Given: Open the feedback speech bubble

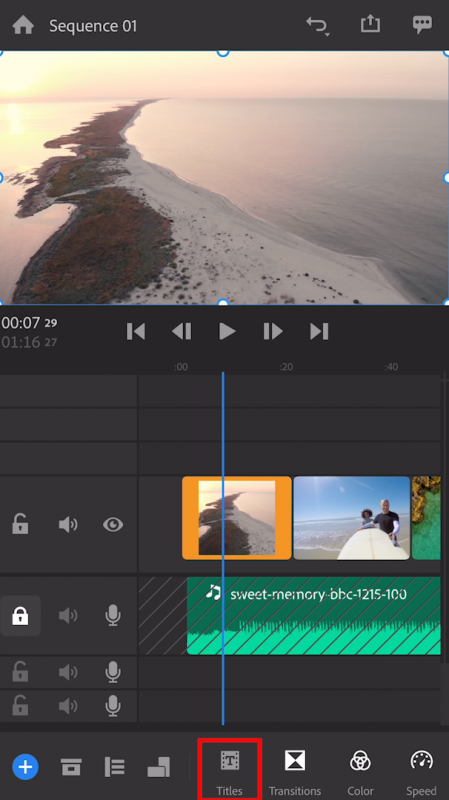Looking at the screenshot, I should (x=422, y=24).
